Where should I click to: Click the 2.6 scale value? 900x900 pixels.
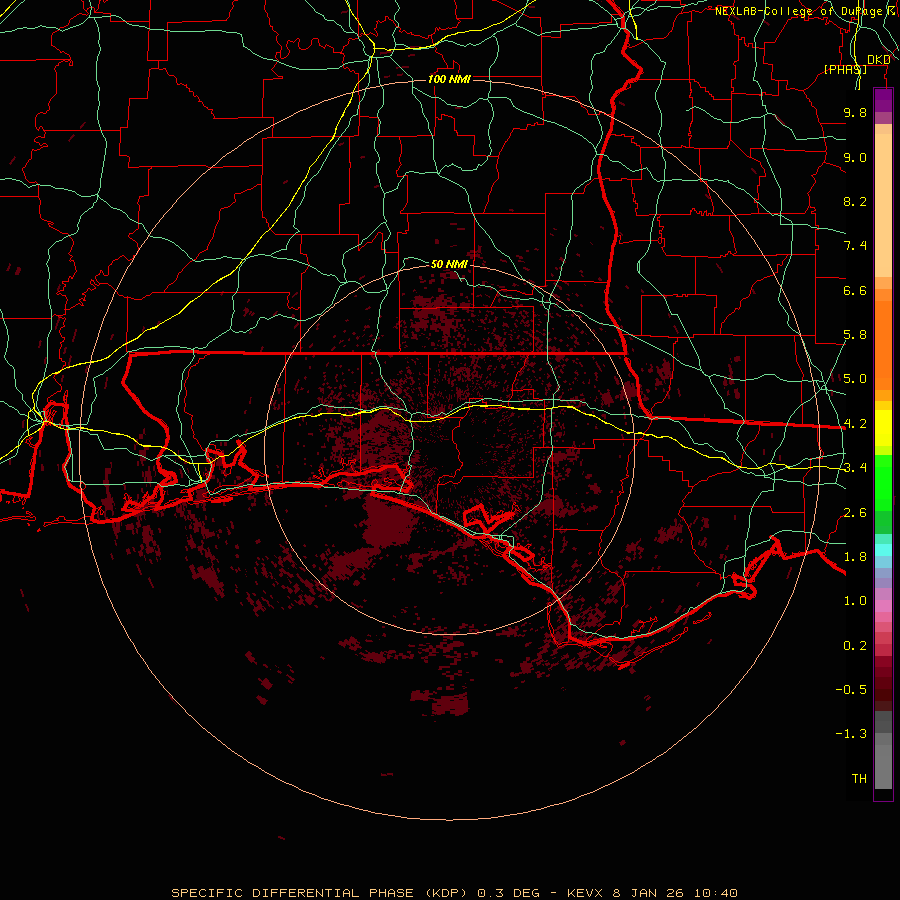pyautogui.click(x=855, y=513)
